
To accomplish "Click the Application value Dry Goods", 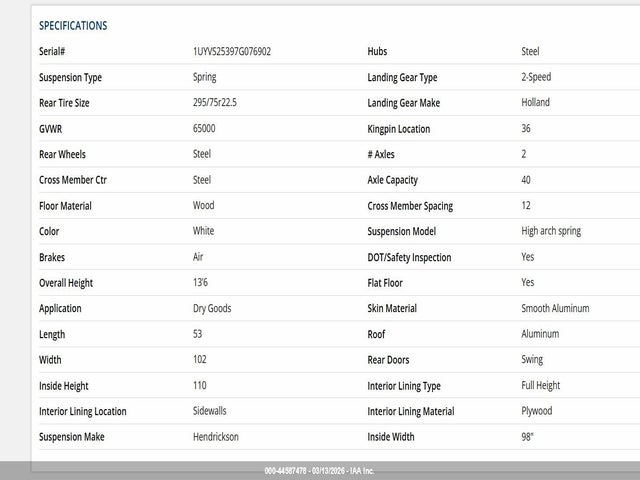I will [x=212, y=309].
